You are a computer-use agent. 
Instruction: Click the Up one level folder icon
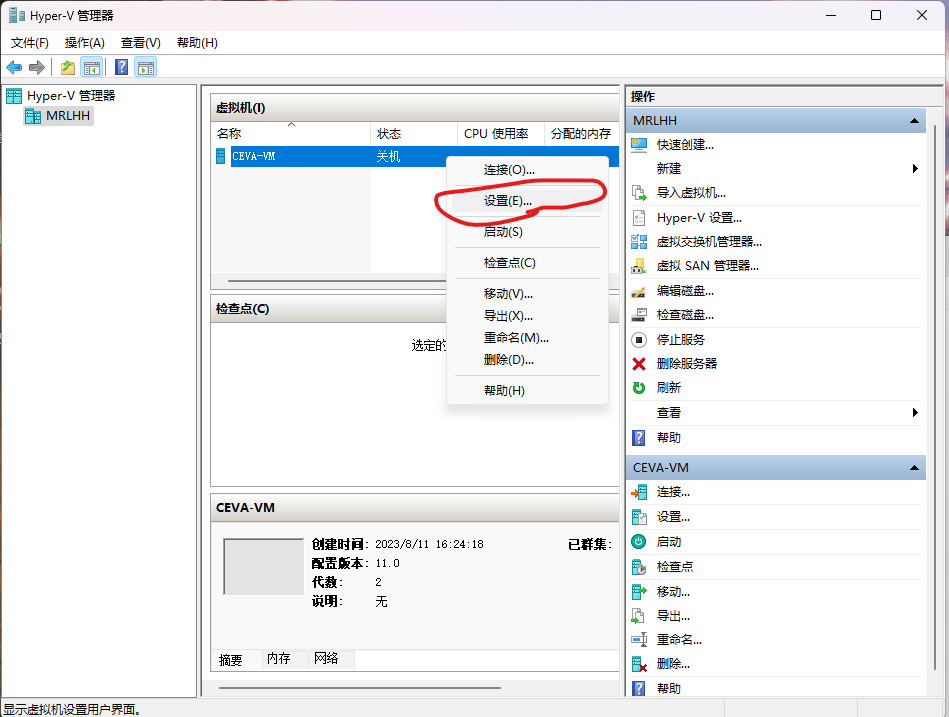(68, 67)
